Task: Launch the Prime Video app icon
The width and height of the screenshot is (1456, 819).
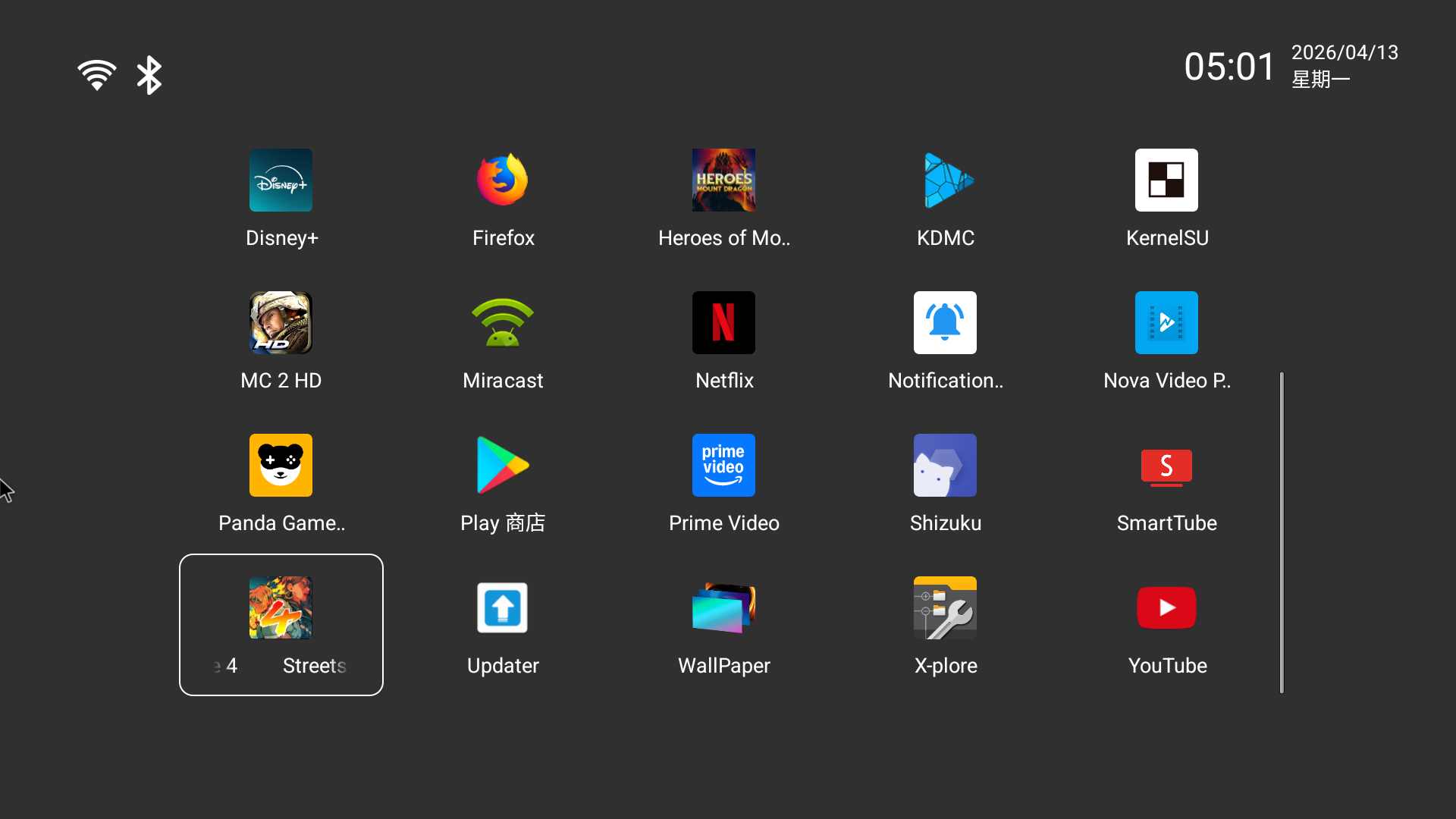Action: (723, 465)
